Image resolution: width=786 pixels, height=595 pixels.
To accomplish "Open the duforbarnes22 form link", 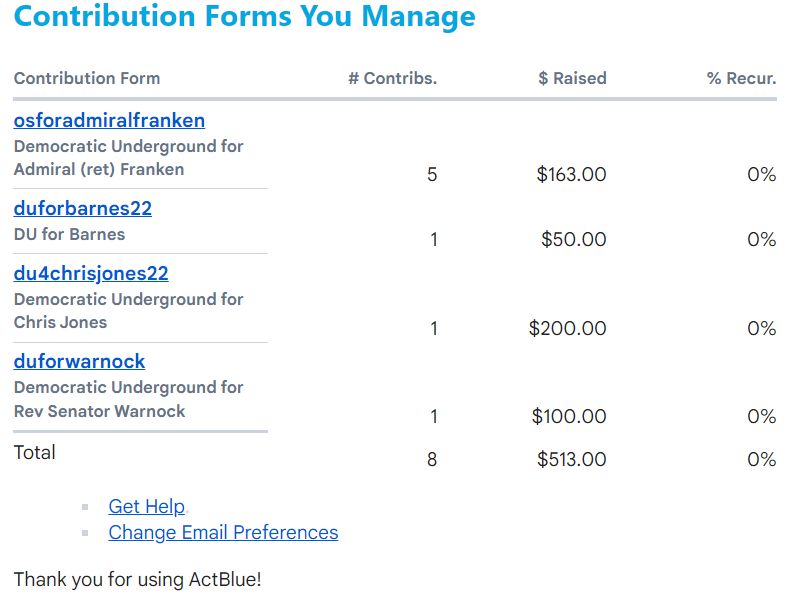I will (x=83, y=209).
